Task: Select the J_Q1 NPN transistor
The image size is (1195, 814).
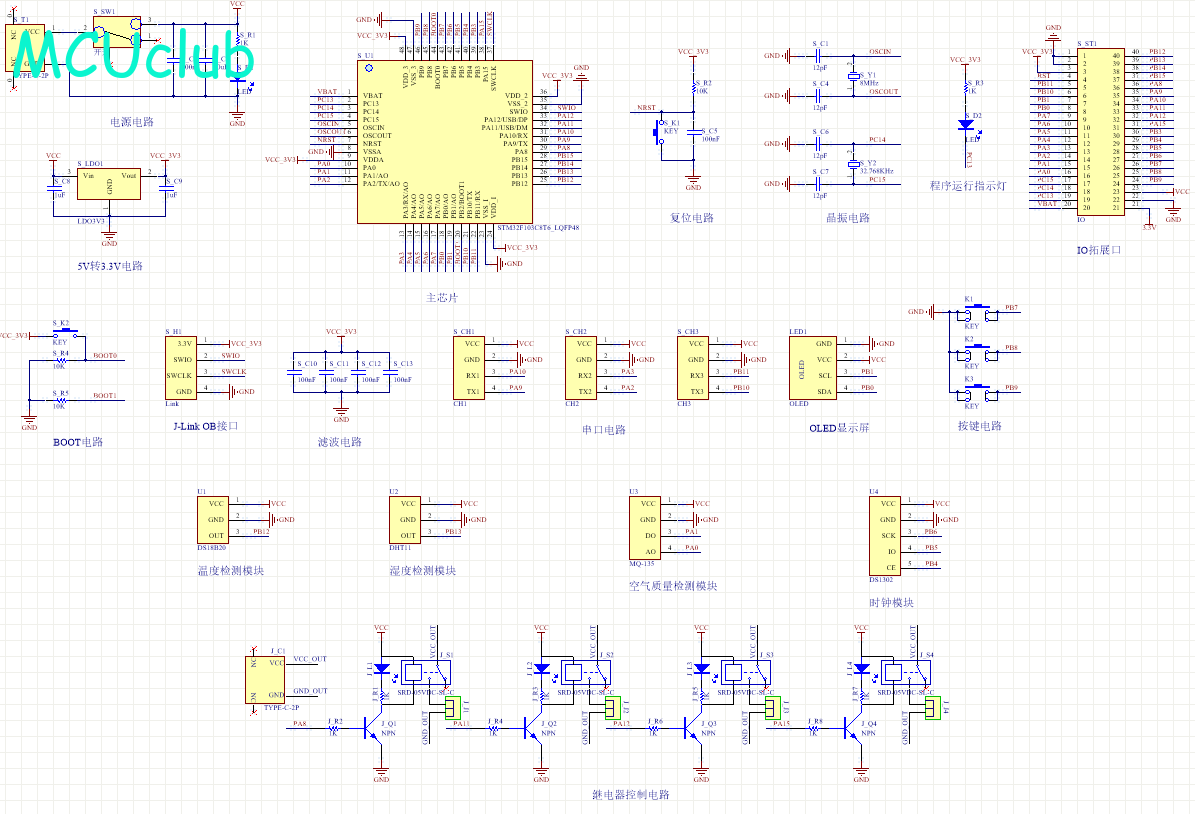Action: (373, 729)
